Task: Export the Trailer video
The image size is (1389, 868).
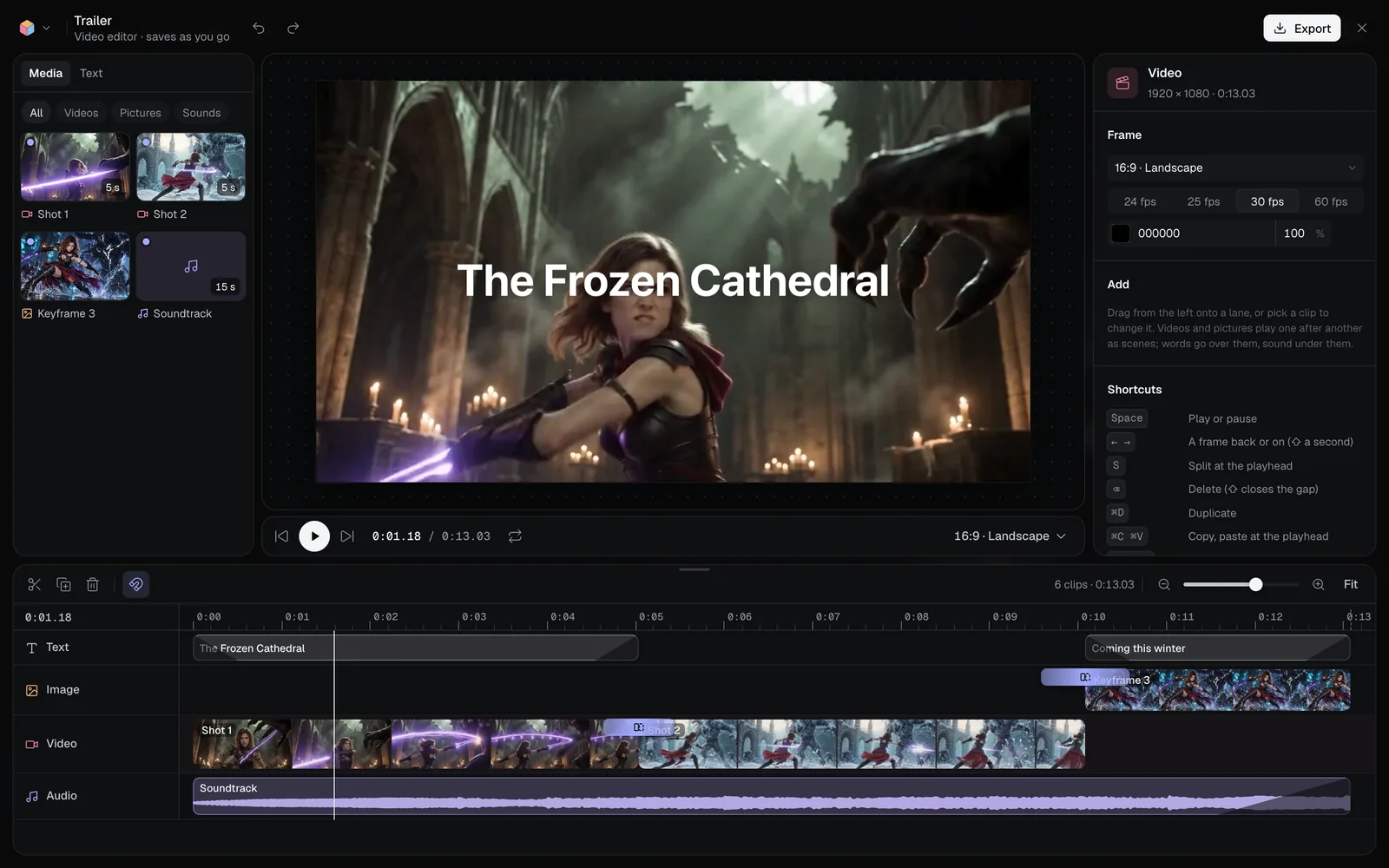Action: tap(1301, 28)
